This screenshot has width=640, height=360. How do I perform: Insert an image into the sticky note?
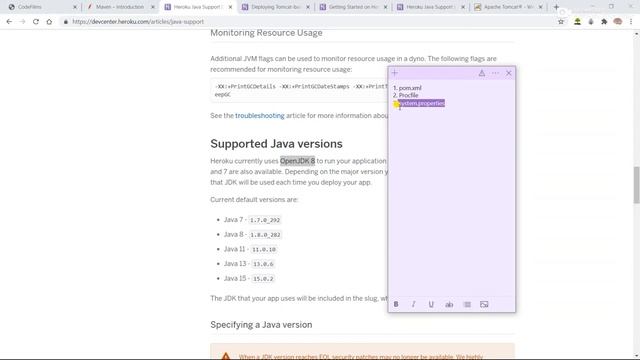[484, 304]
